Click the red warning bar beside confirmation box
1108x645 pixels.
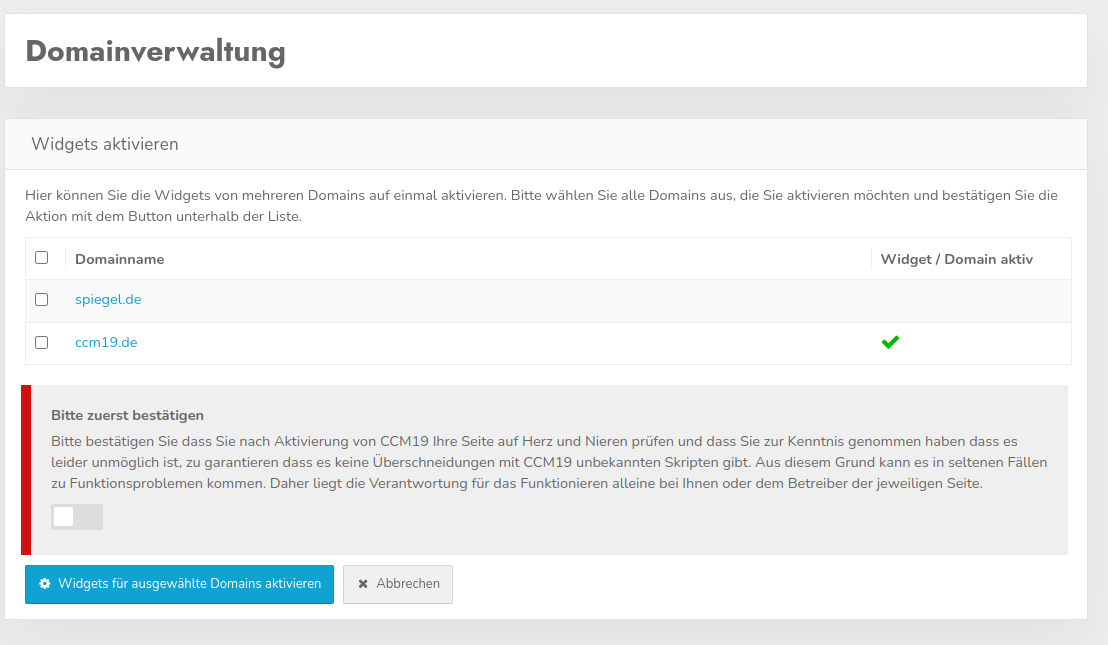26,470
